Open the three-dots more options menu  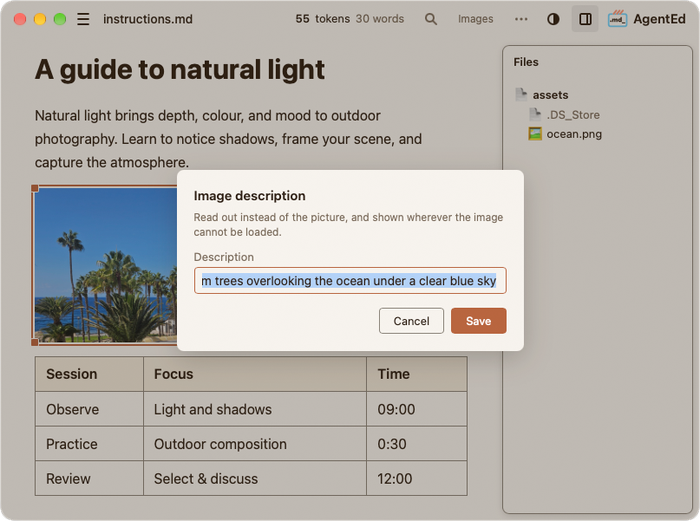521,19
